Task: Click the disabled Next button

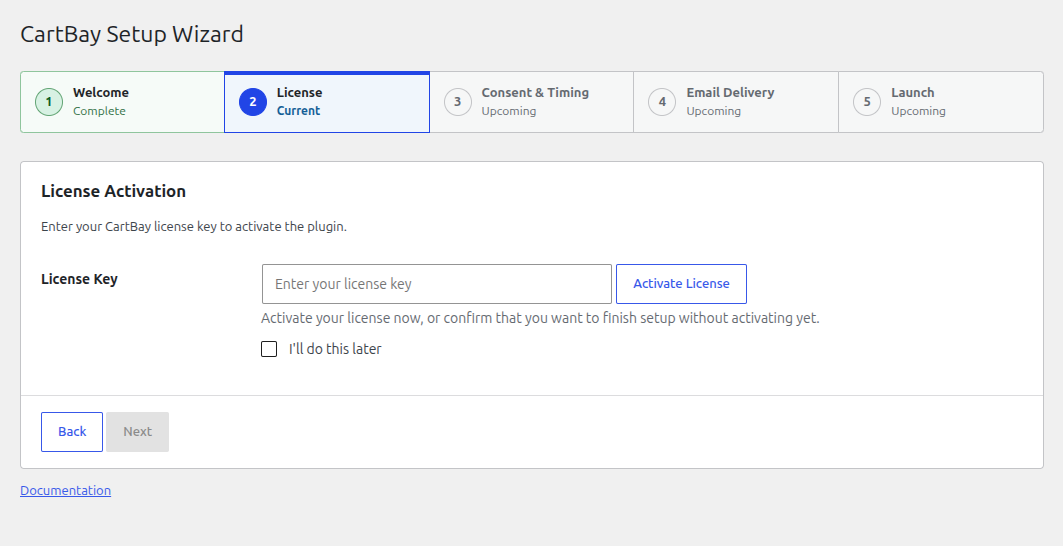Action: (138, 432)
